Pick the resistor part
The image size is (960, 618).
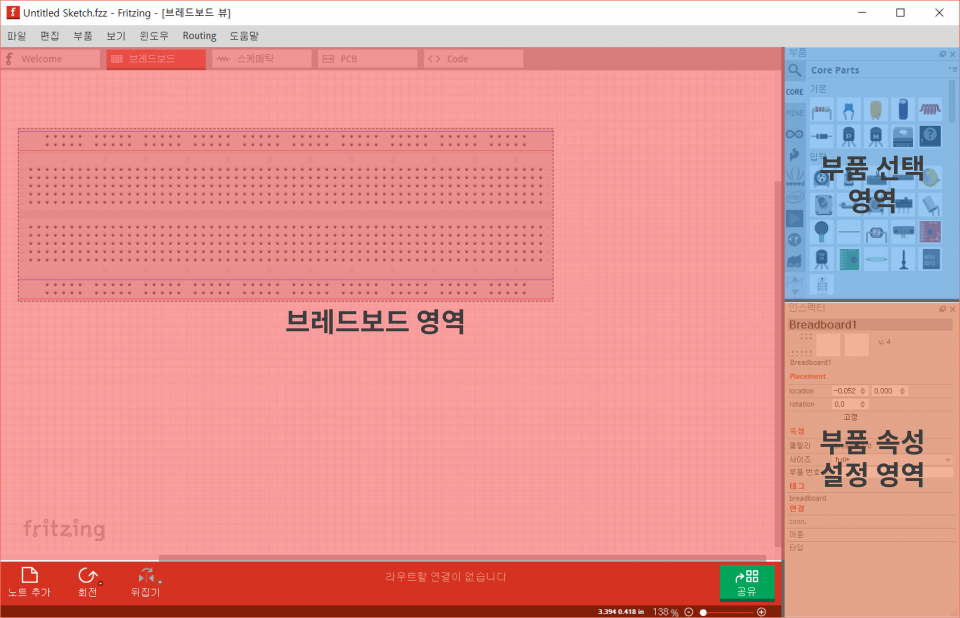[x=822, y=111]
